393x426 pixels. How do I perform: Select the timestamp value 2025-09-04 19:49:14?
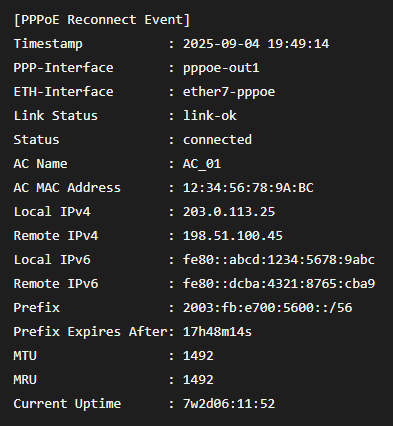[x=256, y=44]
